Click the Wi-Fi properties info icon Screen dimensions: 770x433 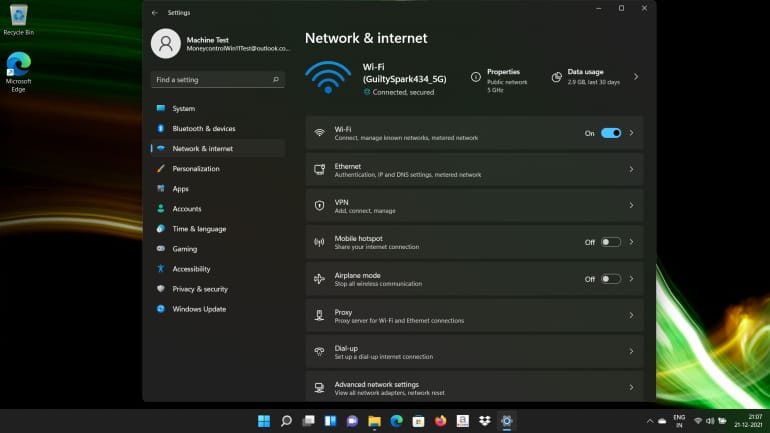[x=475, y=77]
